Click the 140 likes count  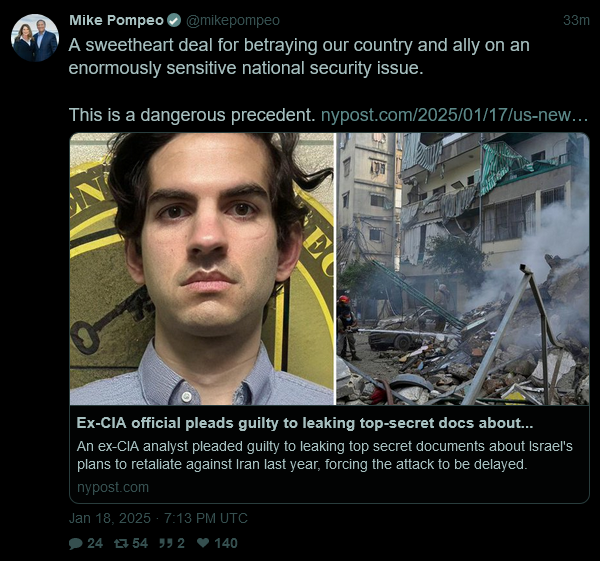pyautogui.click(x=226, y=543)
